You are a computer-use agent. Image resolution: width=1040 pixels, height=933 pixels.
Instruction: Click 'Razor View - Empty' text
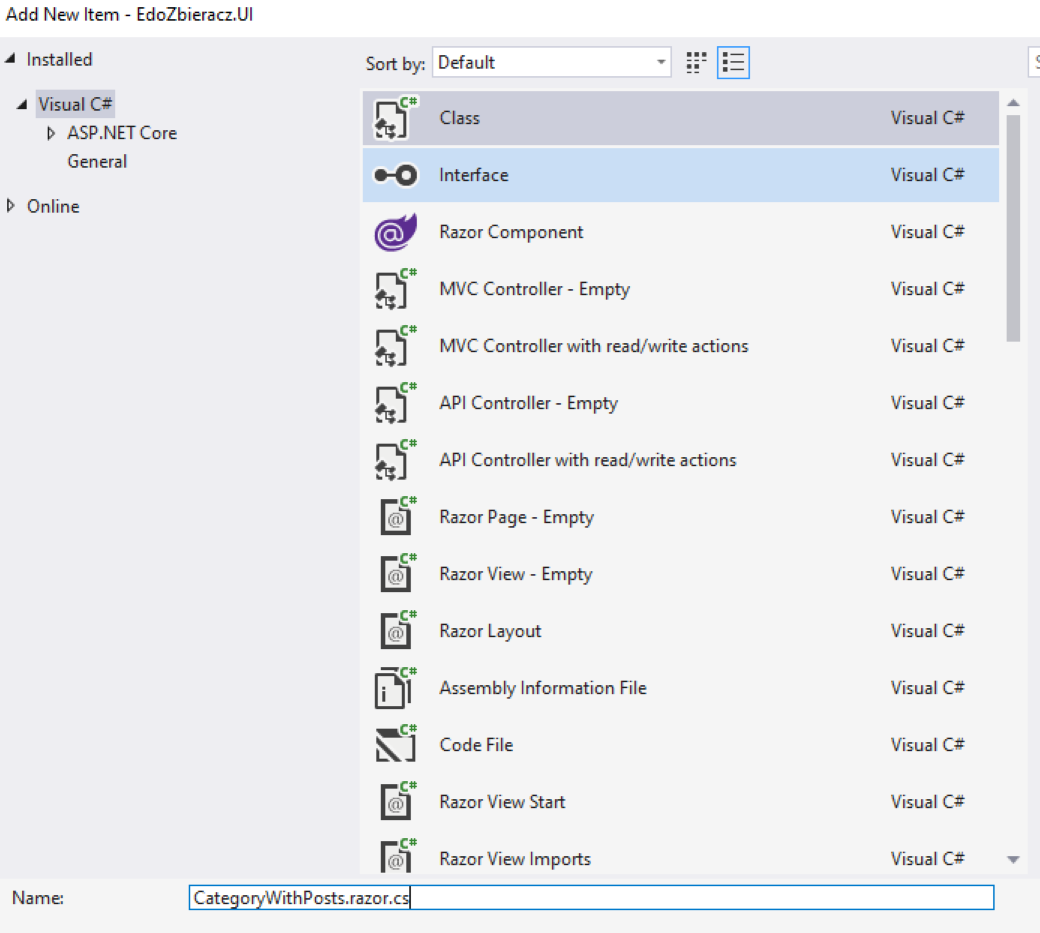tap(515, 574)
